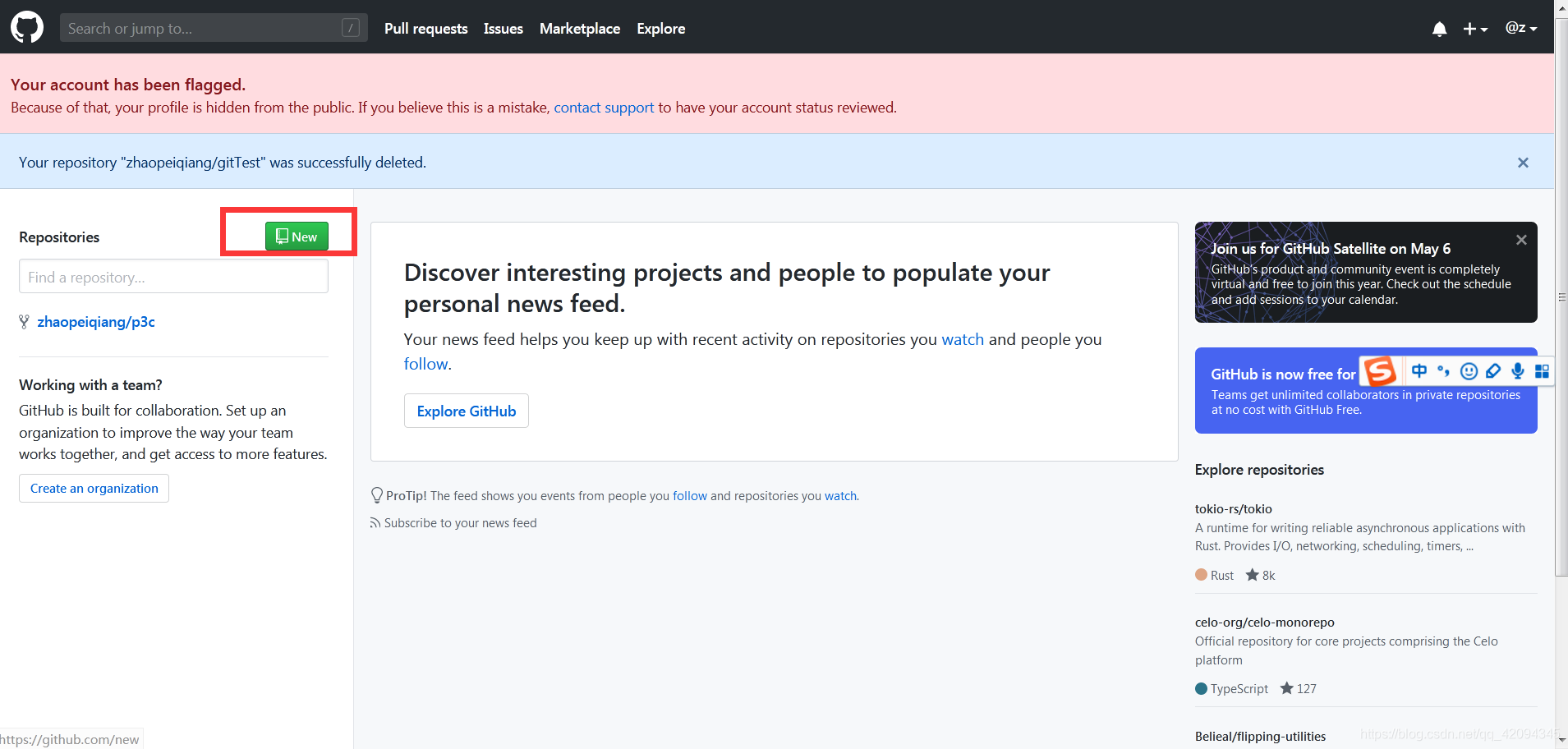Image resolution: width=1568 pixels, height=749 pixels.
Task: Create a repository with the green New button
Action: (297, 237)
